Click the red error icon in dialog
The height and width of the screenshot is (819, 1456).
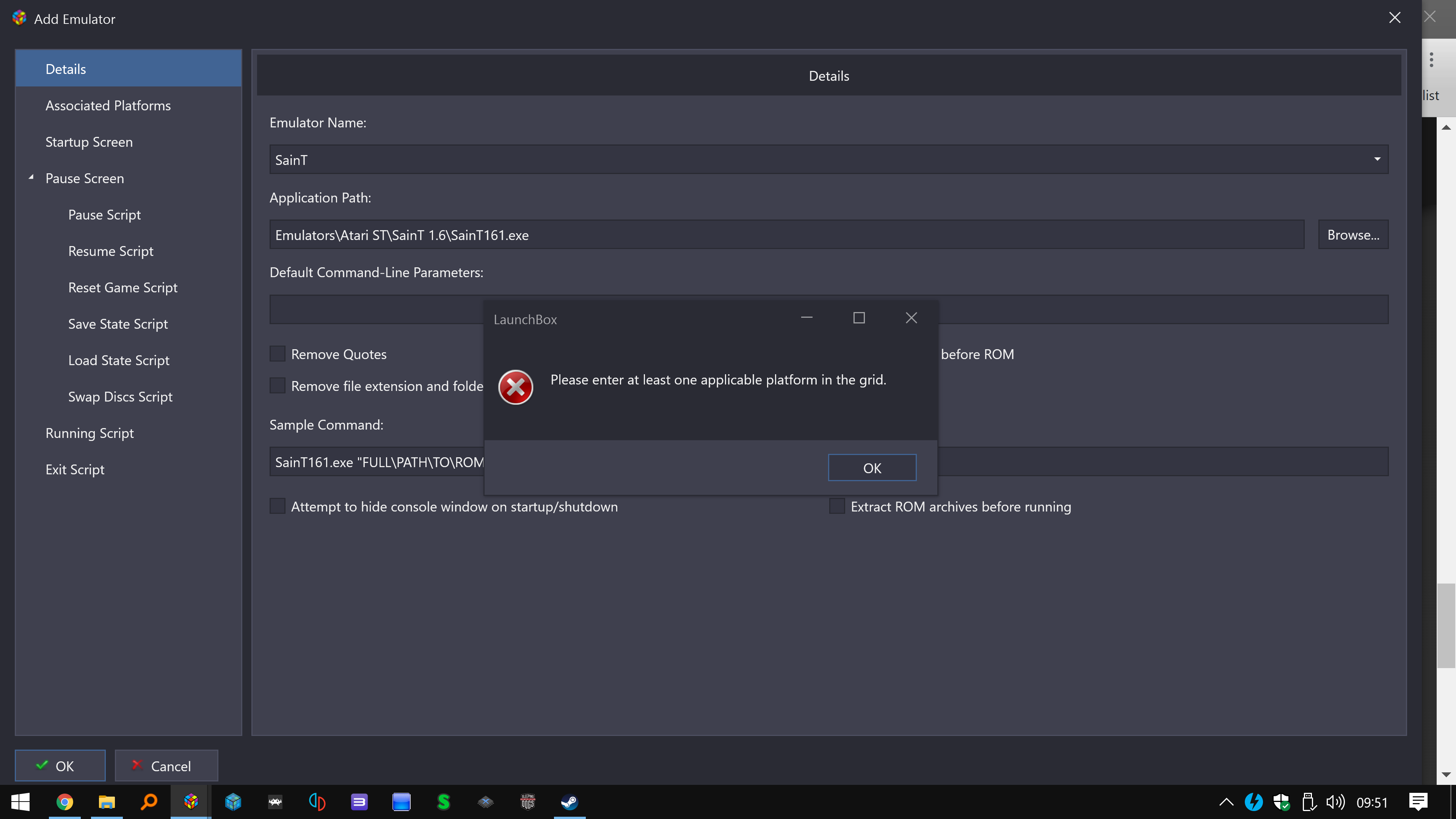[516, 387]
